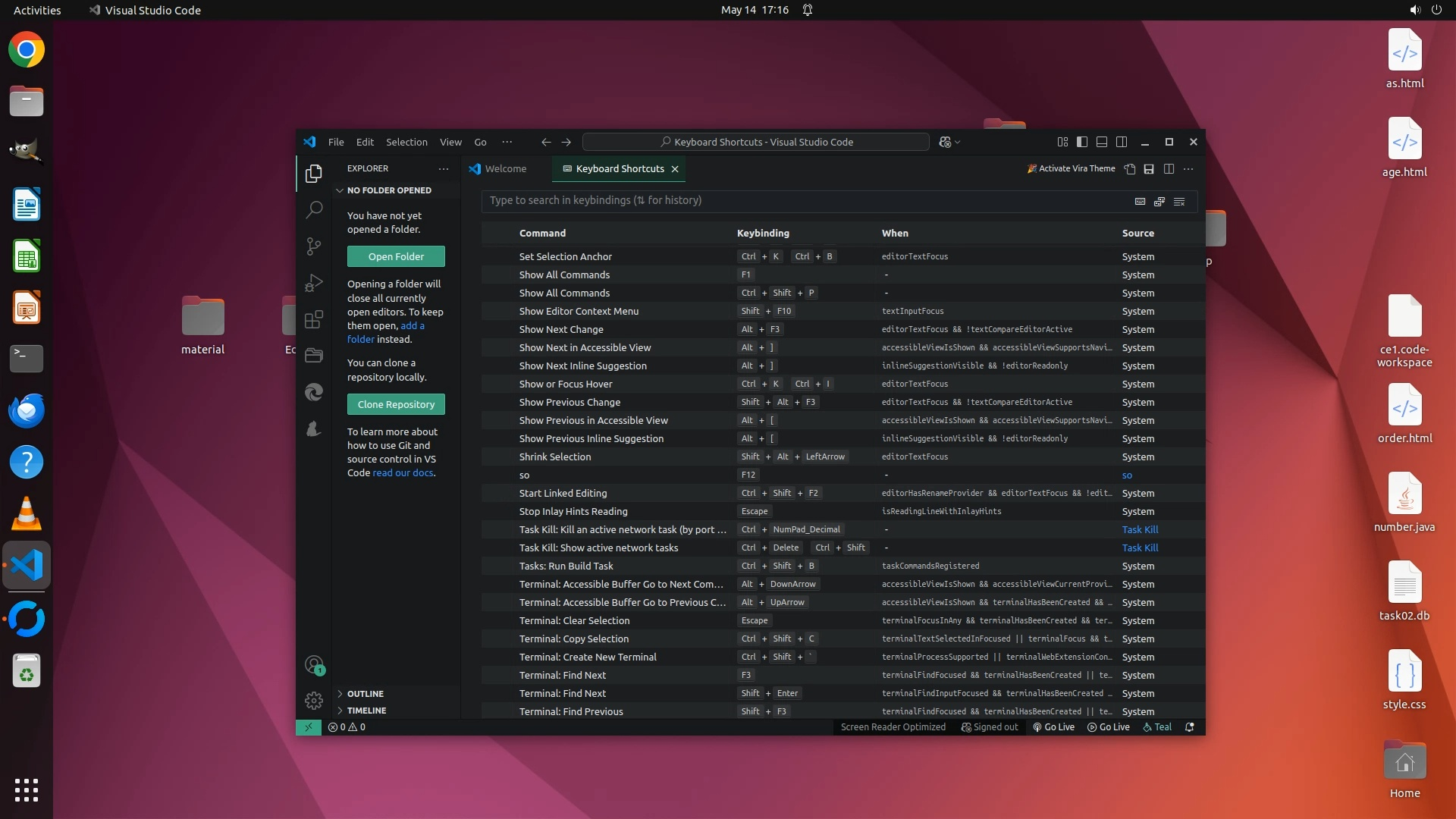Click Open Keyboard Shortcuts JSON file icon
Image resolution: width=1456 pixels, height=819 pixels.
point(1129,169)
